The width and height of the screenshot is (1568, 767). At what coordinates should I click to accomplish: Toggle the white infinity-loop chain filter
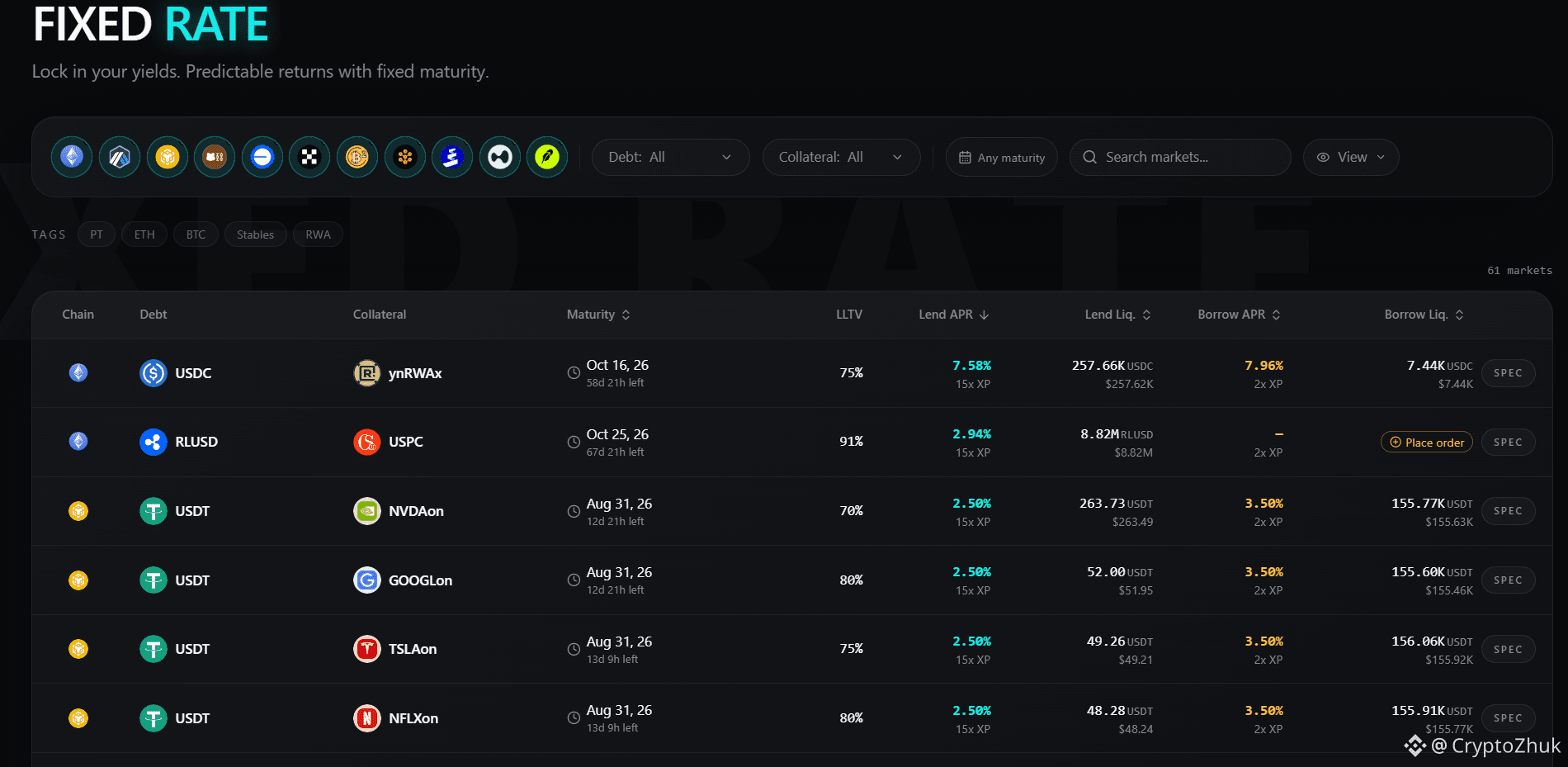[500, 157]
